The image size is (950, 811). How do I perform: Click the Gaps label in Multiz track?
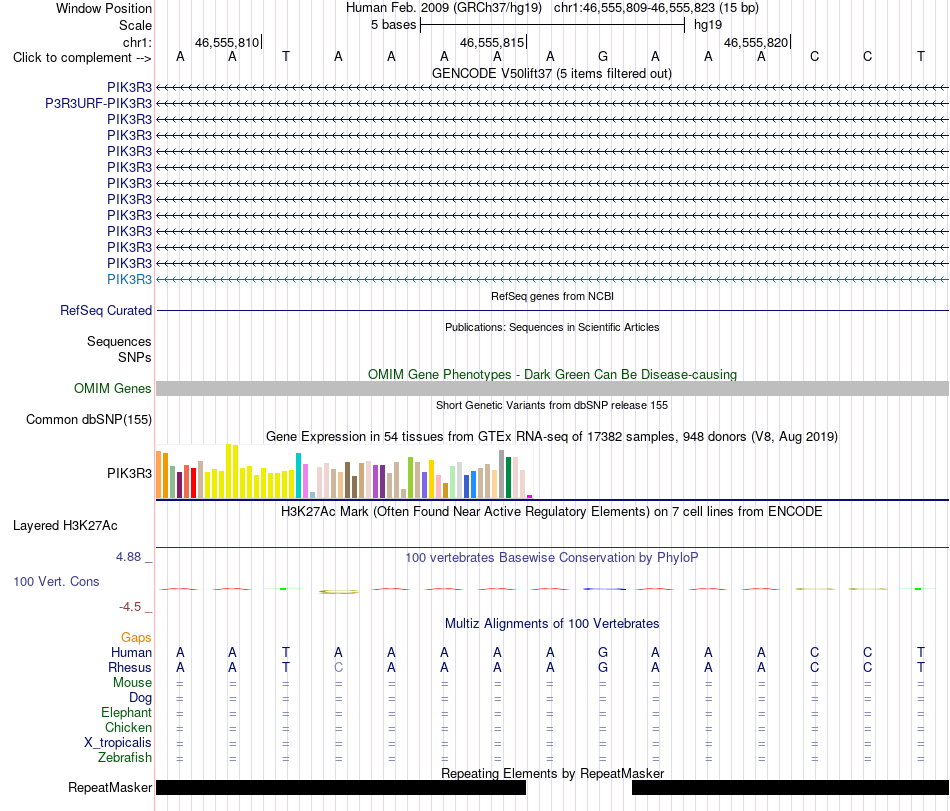pyautogui.click(x=136, y=637)
